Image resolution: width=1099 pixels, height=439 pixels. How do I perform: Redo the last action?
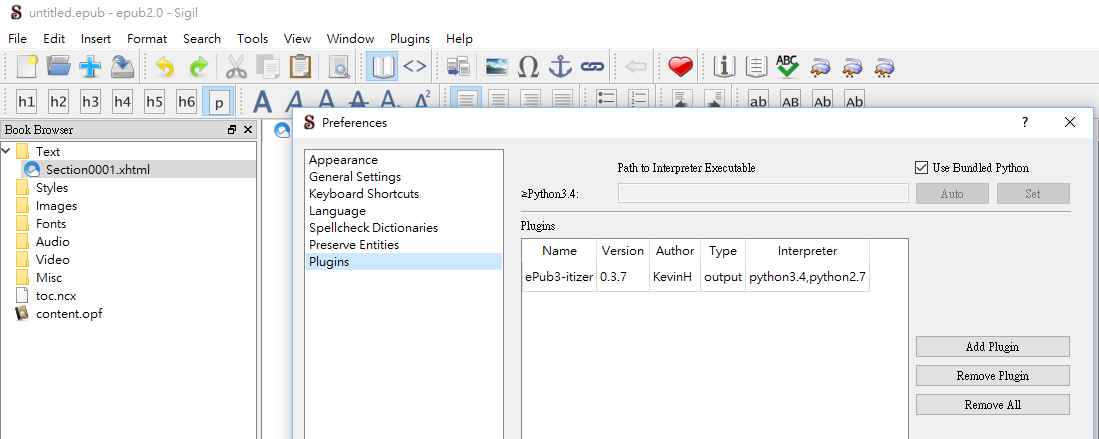click(x=199, y=67)
